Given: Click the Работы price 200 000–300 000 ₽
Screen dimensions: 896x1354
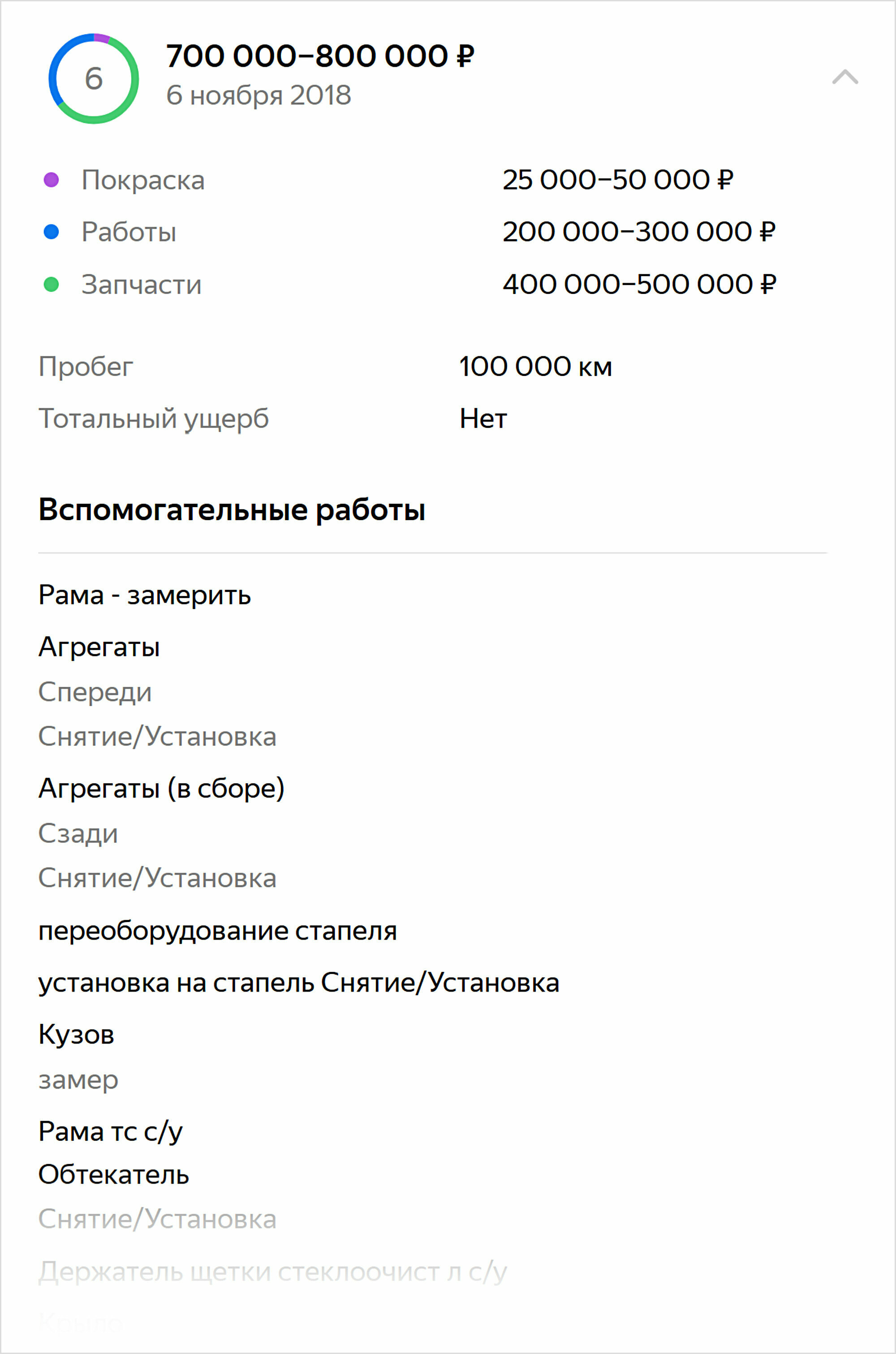Looking at the screenshot, I should [x=639, y=232].
